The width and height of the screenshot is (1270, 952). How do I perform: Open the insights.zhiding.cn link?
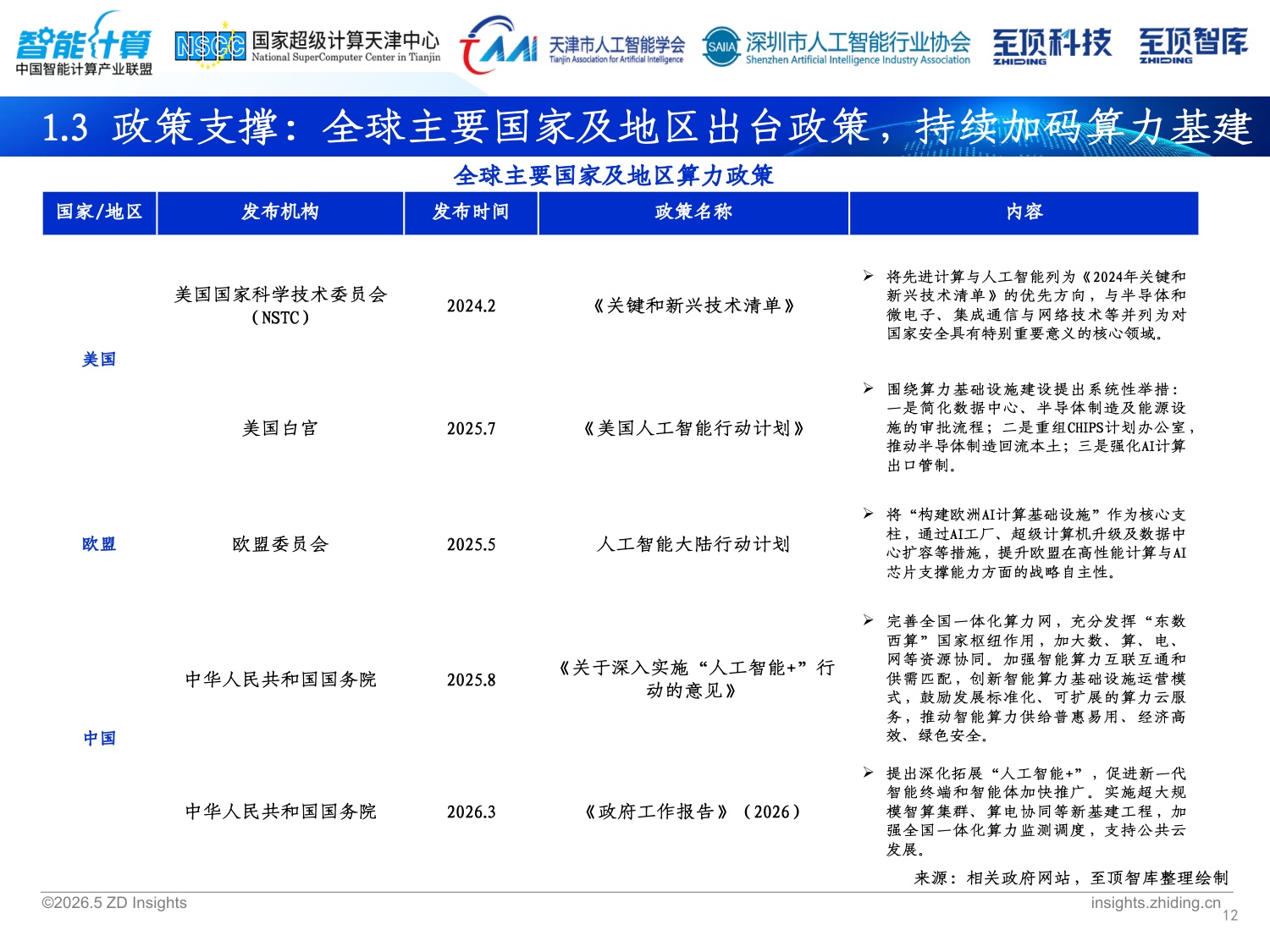(x=1156, y=903)
